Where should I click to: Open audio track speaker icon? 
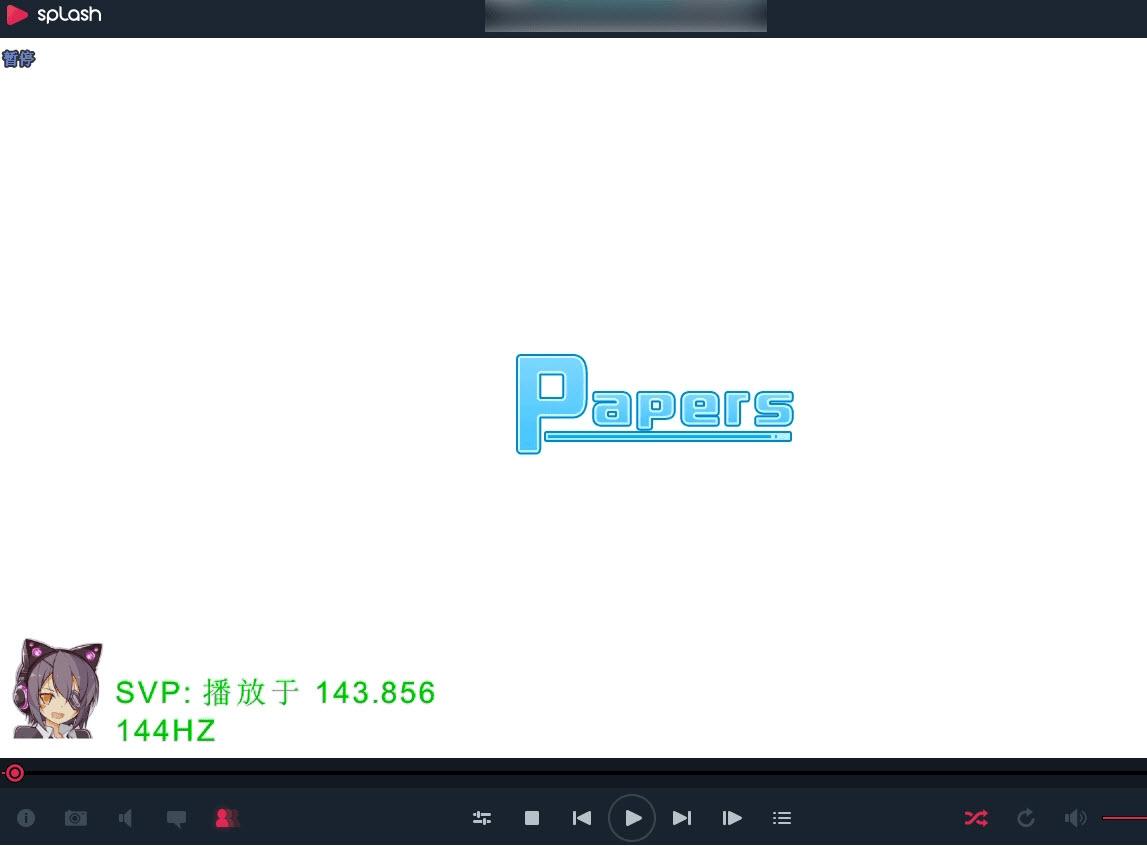[x=125, y=817]
